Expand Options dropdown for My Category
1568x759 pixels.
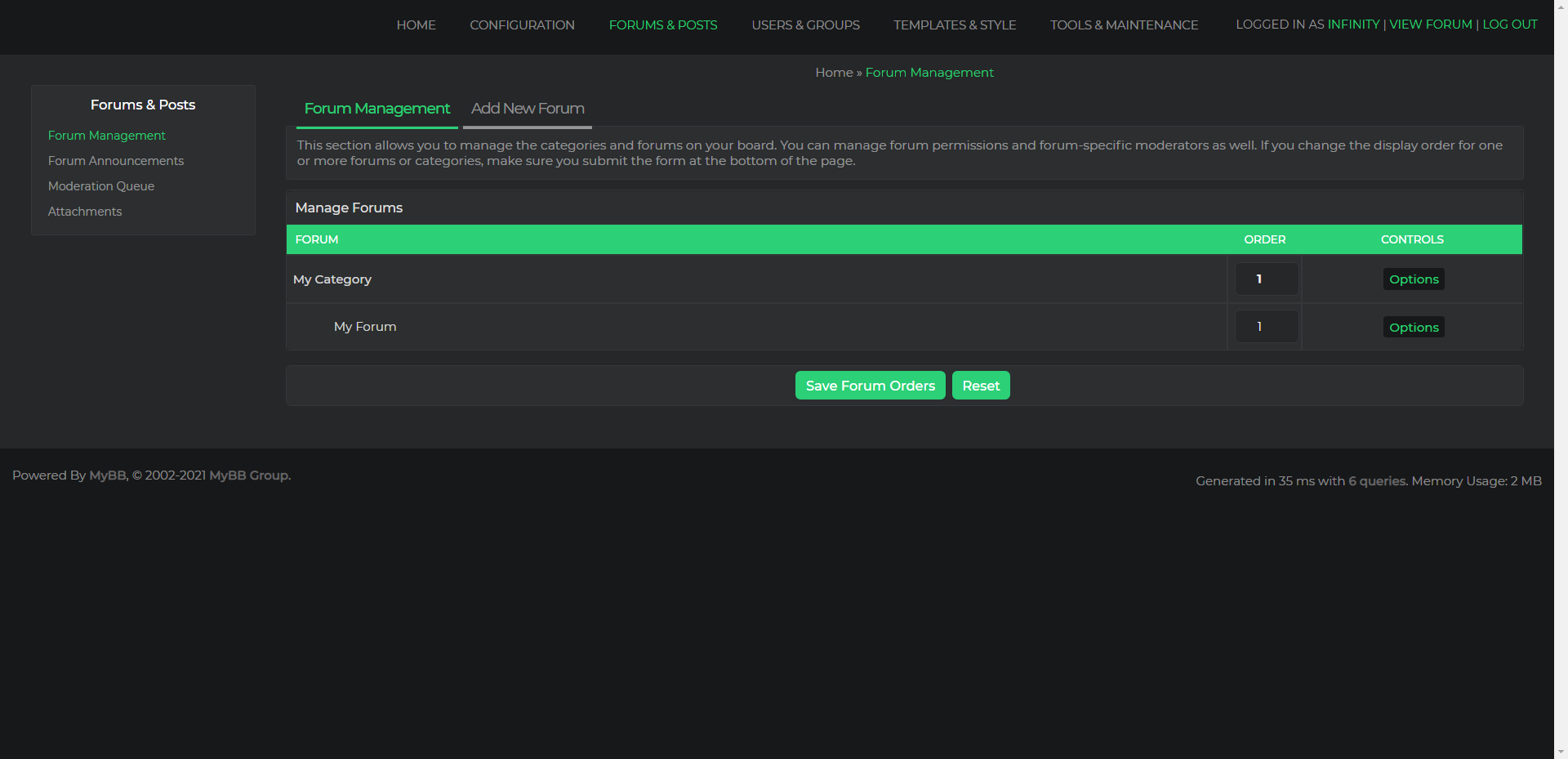click(x=1413, y=279)
